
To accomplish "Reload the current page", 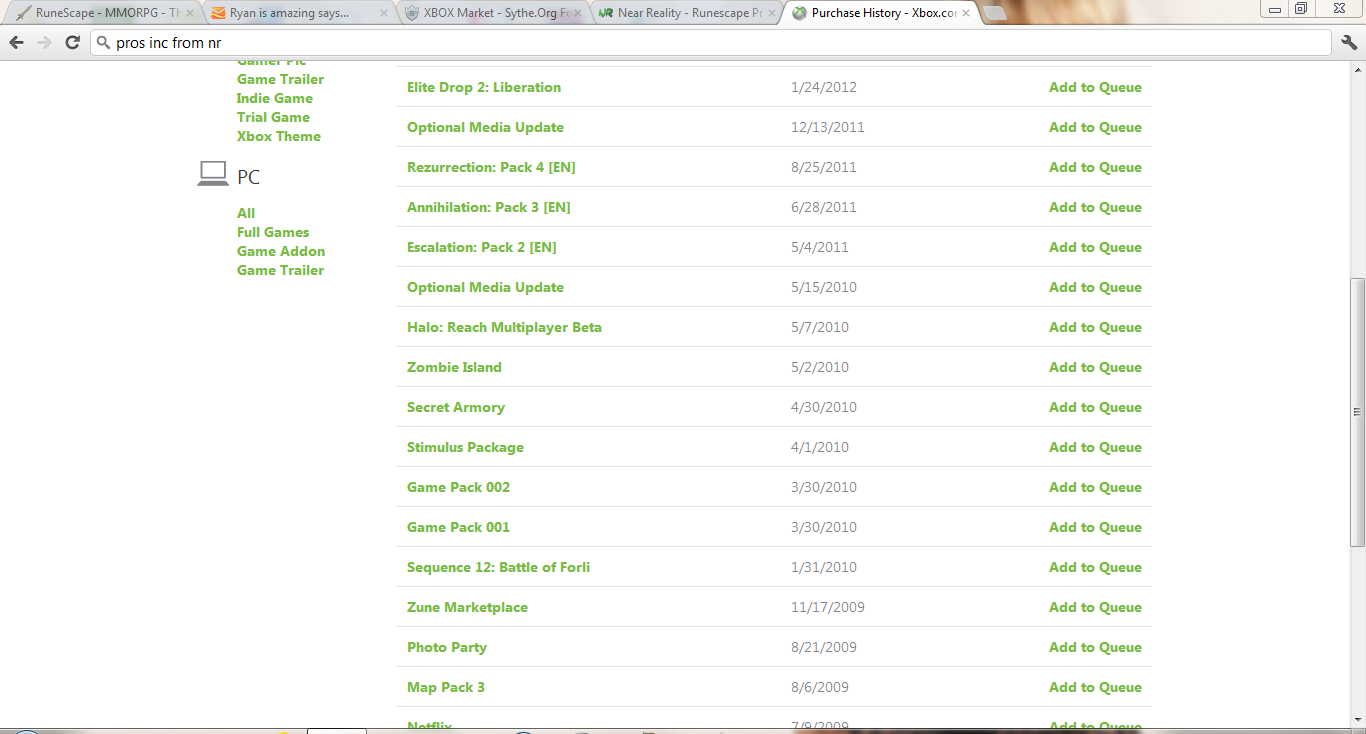I will click(72, 43).
